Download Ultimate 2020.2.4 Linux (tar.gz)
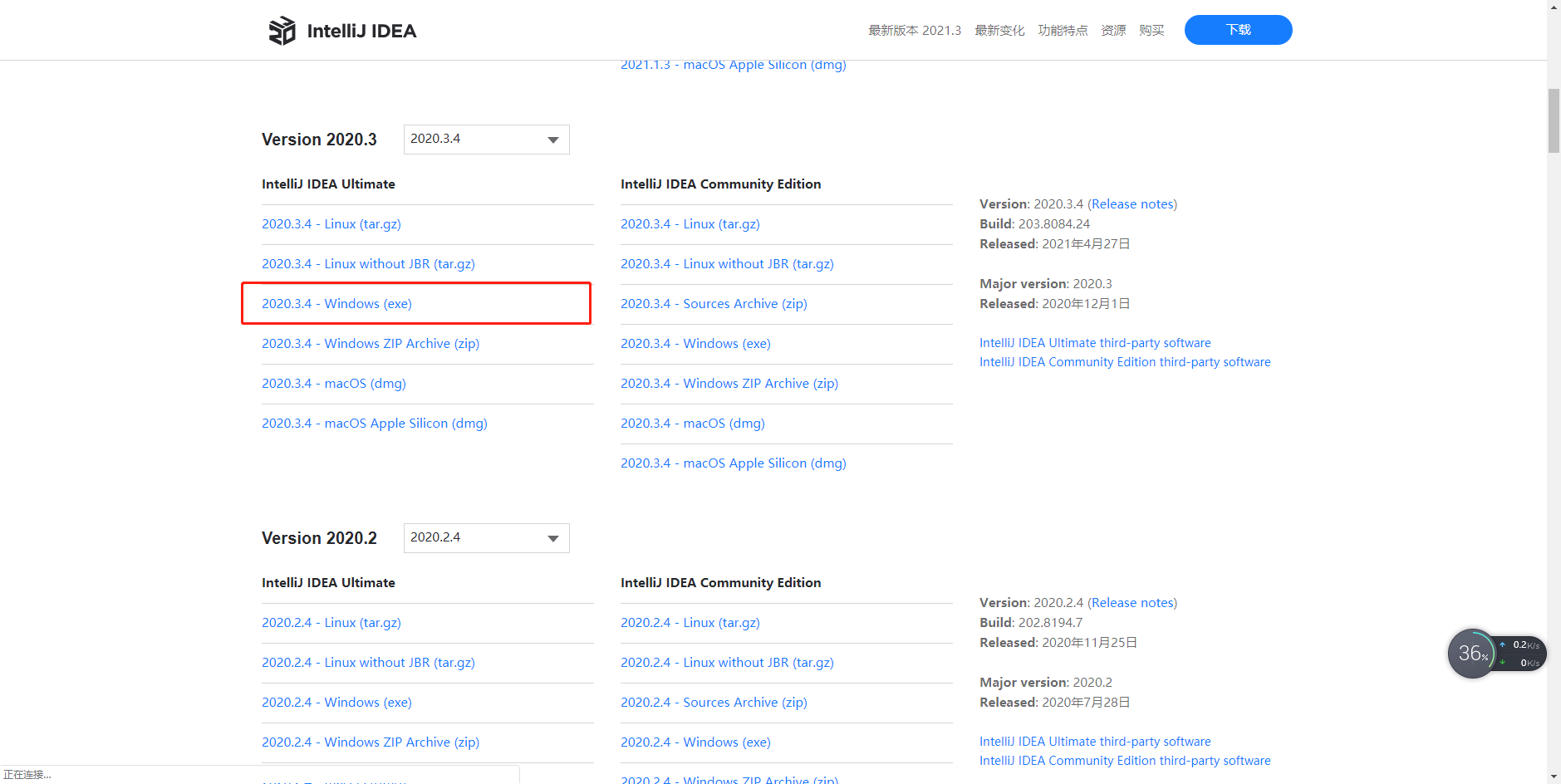 (x=331, y=623)
